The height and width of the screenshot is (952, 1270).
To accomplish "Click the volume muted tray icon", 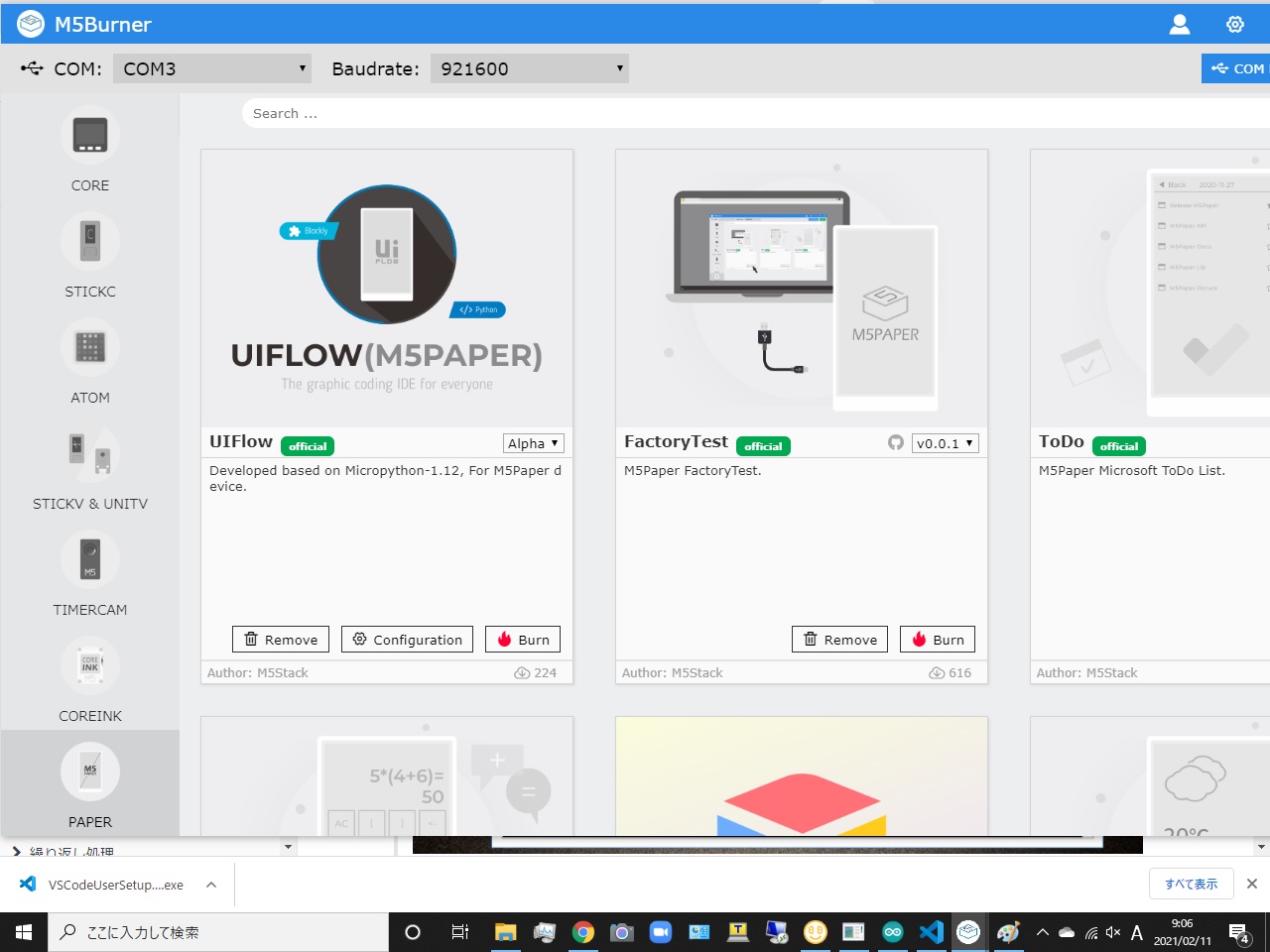I will 1113,932.
